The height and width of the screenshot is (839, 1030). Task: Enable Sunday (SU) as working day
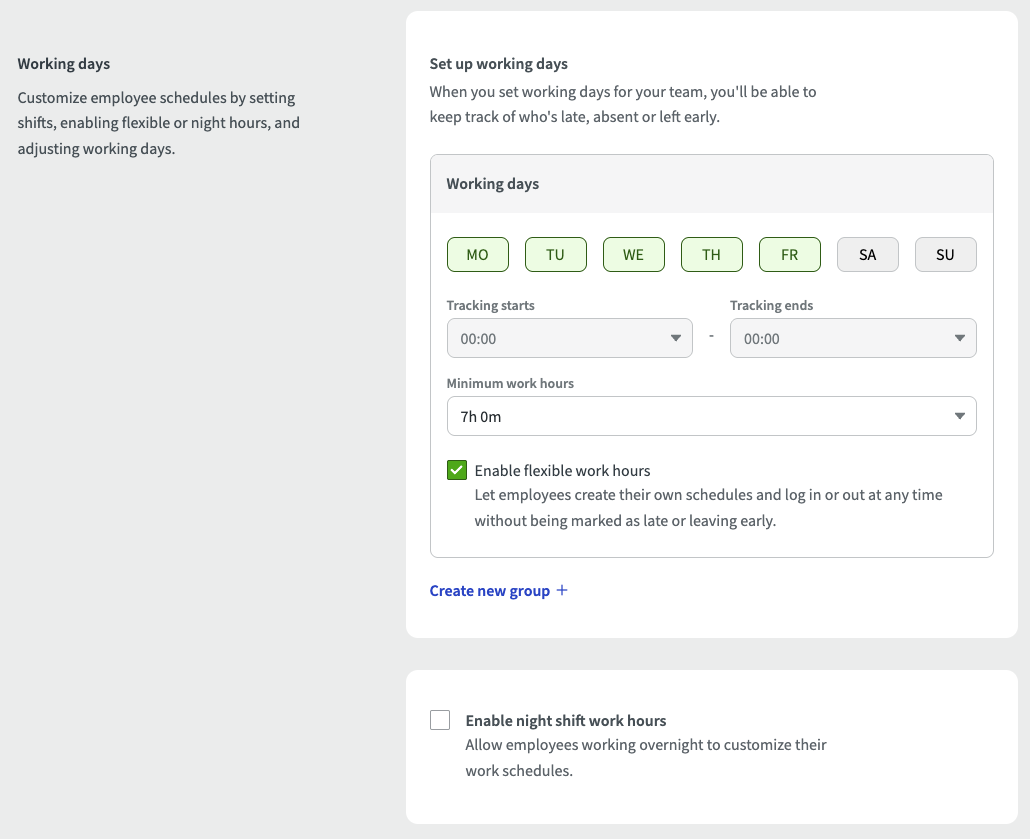point(945,254)
